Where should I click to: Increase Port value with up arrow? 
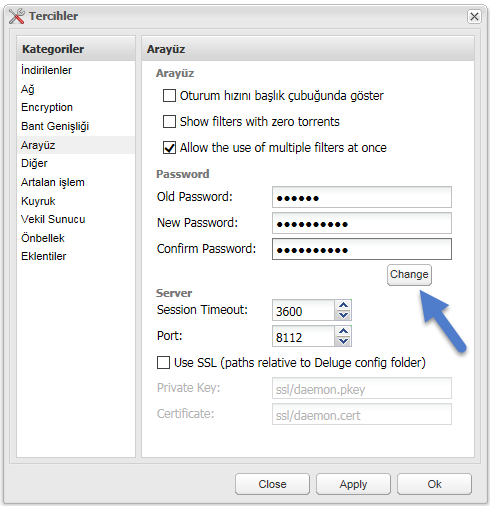click(343, 331)
